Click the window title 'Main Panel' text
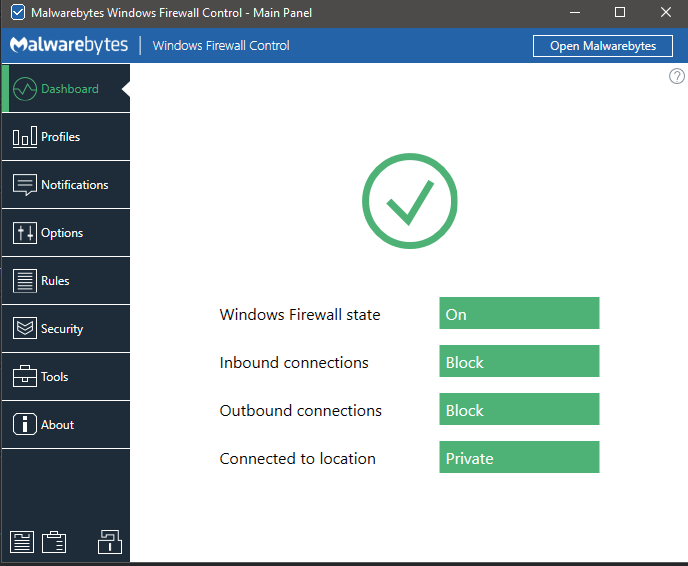Screen dimensions: 688x566 pos(282,13)
